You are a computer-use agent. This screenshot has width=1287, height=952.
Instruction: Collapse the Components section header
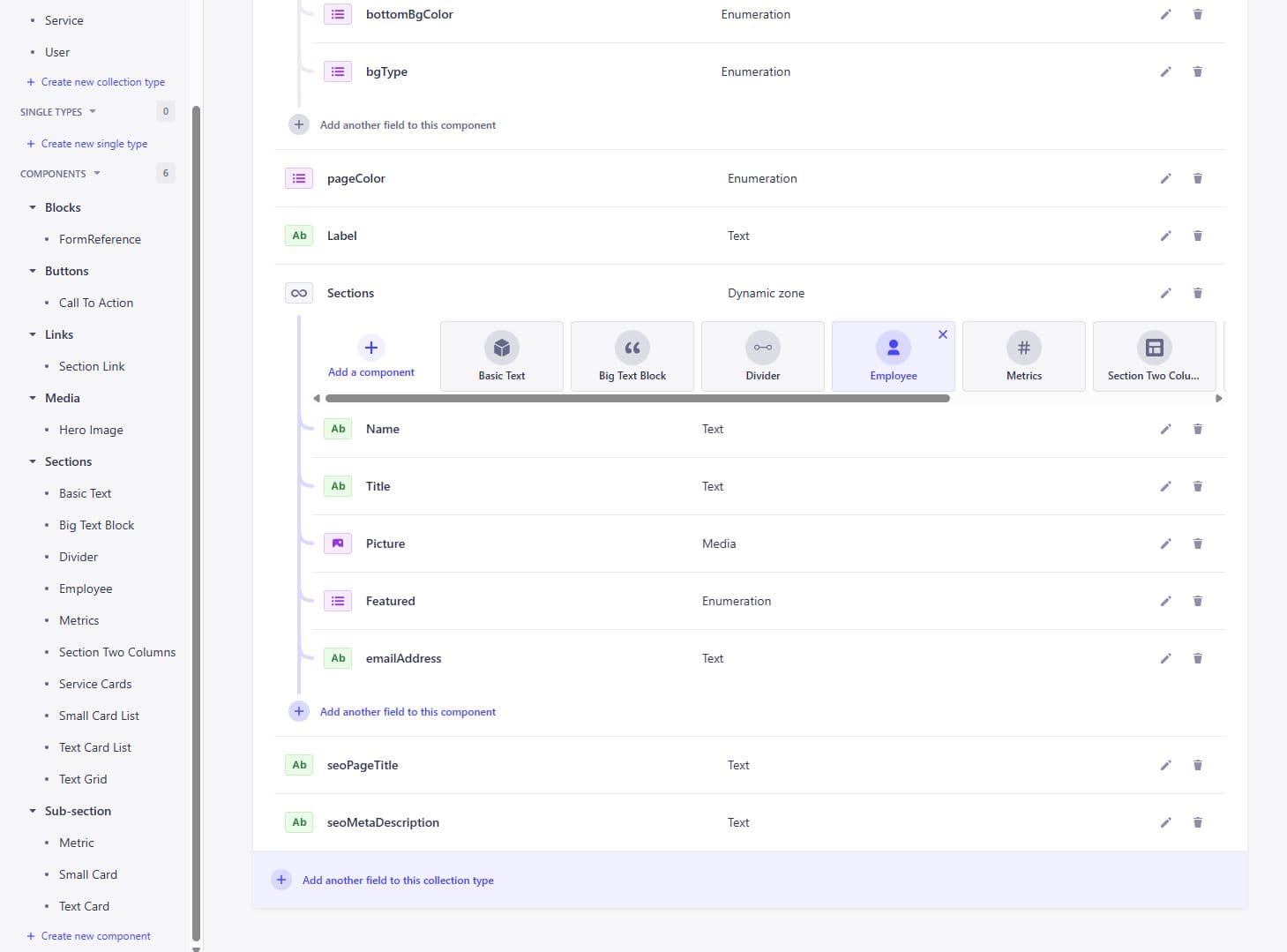pos(96,174)
